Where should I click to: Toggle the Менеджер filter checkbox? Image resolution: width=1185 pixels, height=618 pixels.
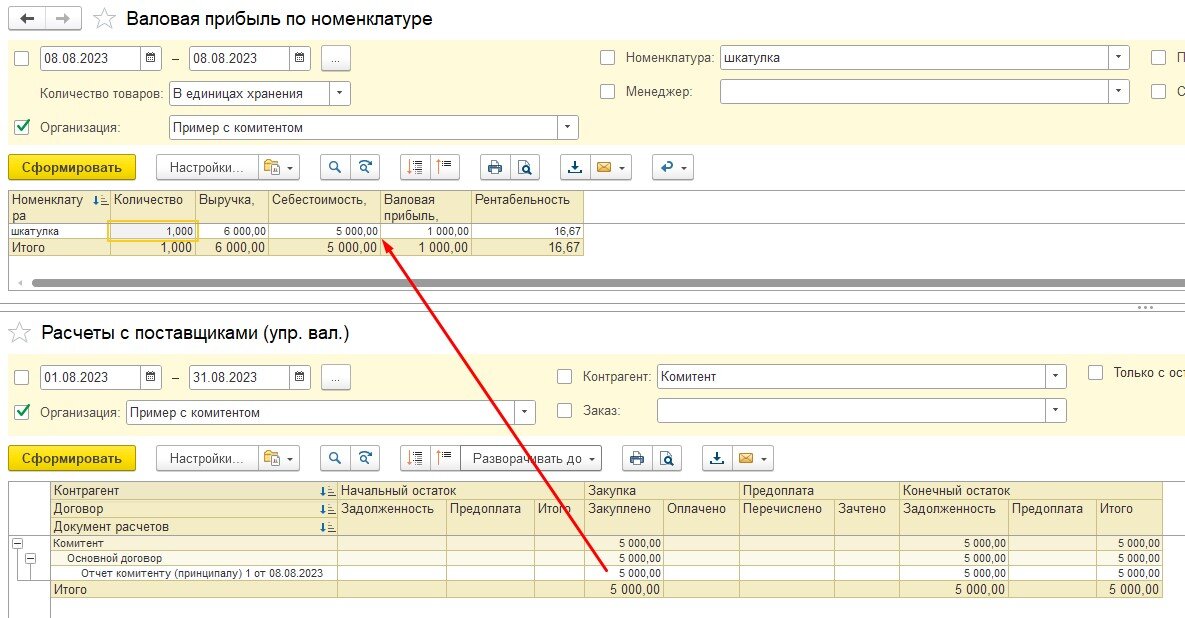607,92
